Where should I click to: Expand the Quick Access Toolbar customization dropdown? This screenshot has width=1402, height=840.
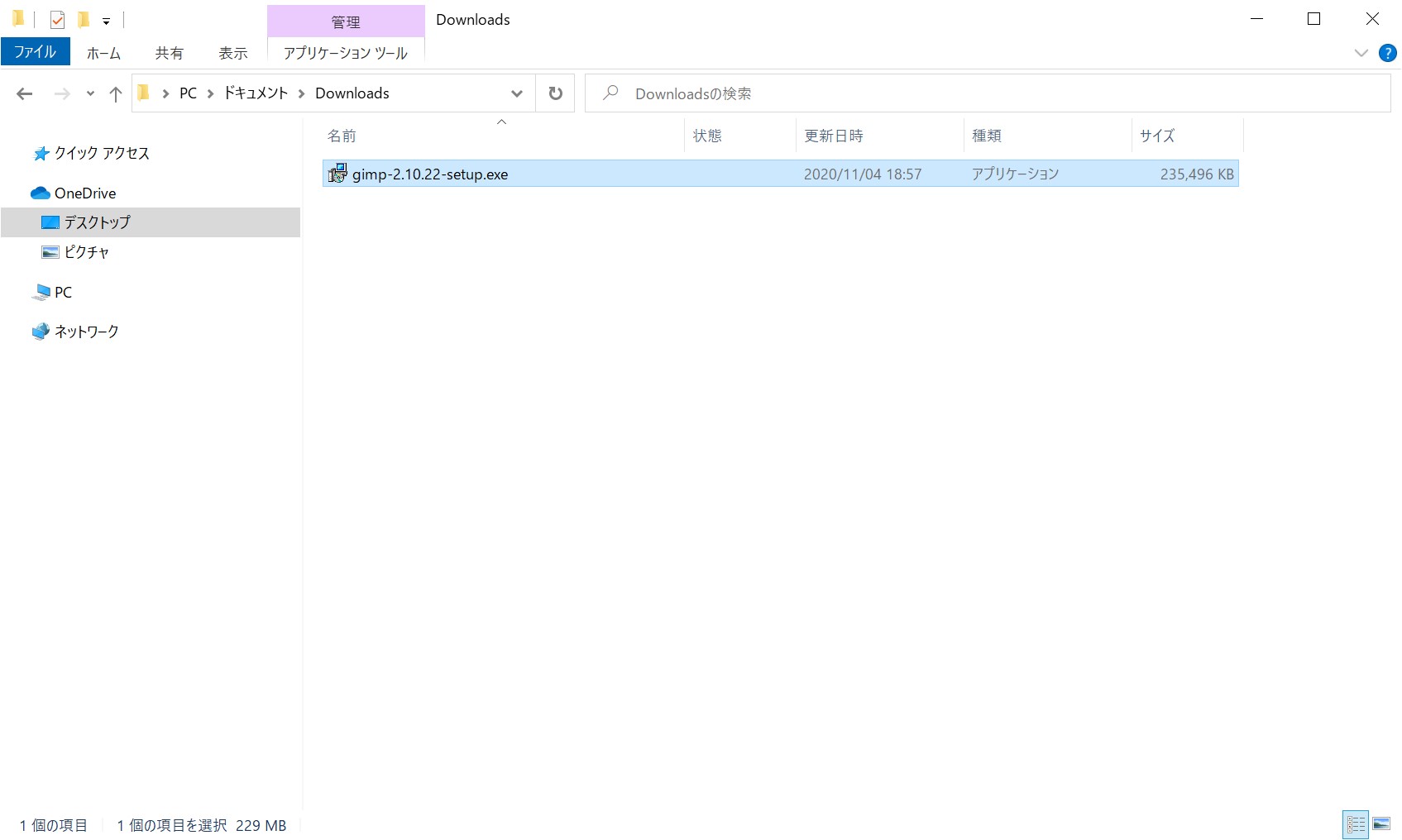(x=106, y=19)
